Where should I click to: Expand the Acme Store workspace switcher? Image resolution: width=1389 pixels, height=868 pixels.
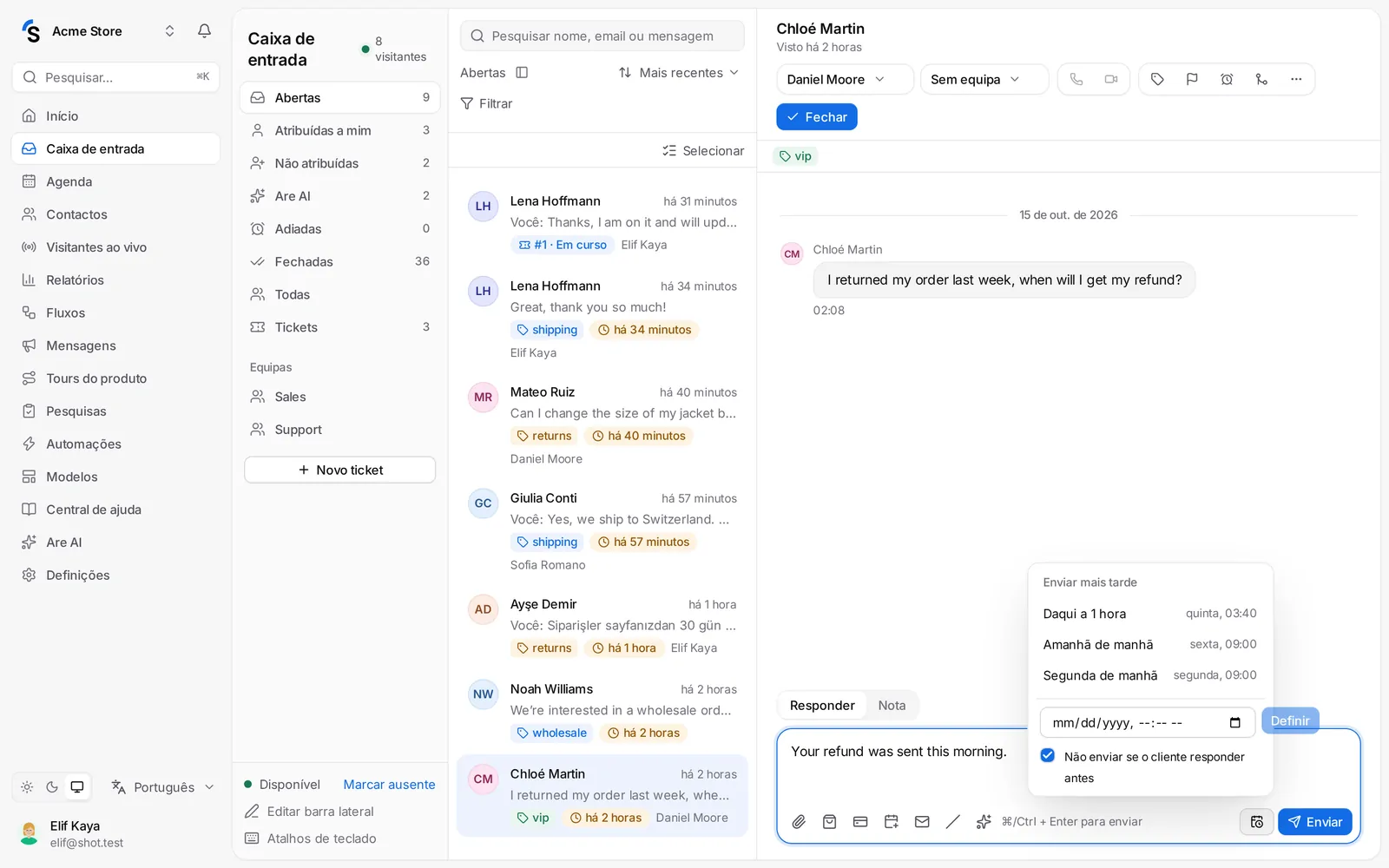tap(169, 31)
